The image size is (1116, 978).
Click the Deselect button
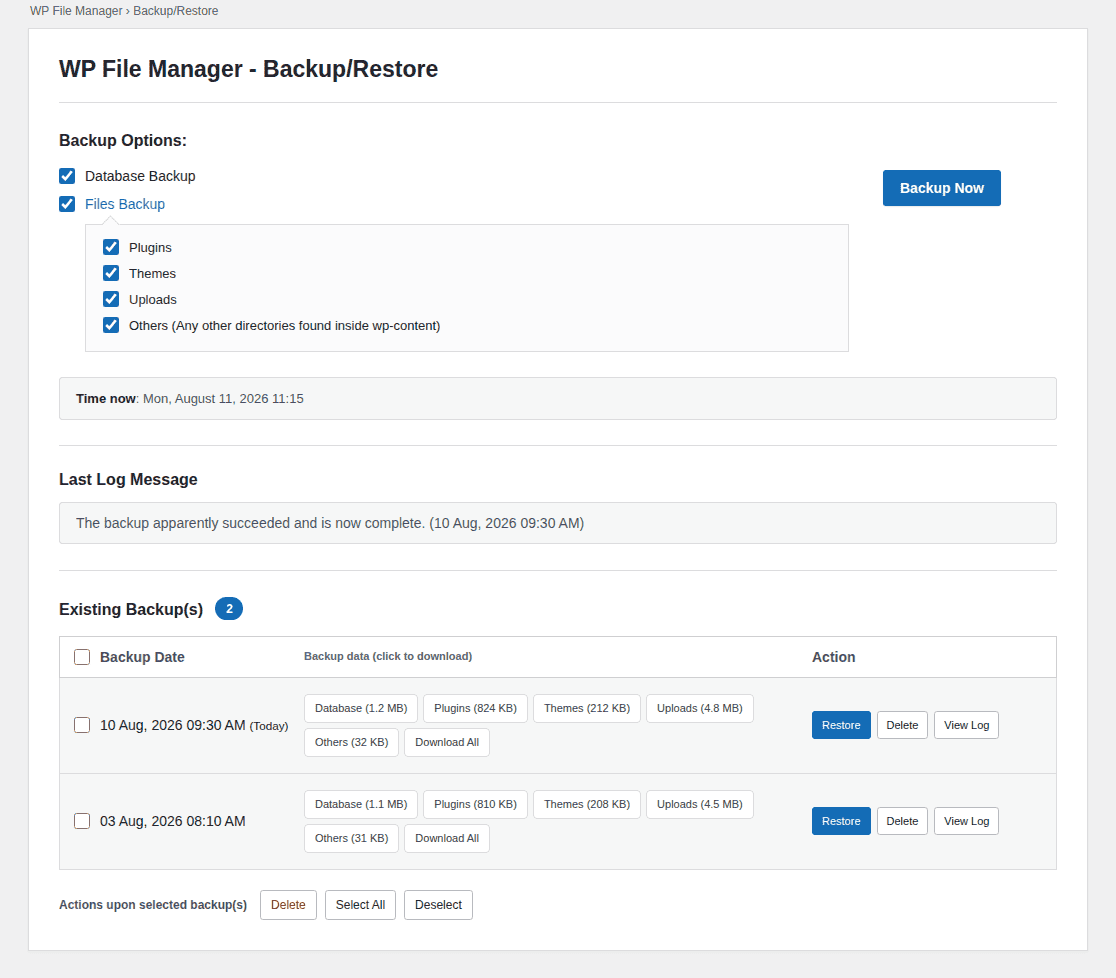[x=438, y=905]
